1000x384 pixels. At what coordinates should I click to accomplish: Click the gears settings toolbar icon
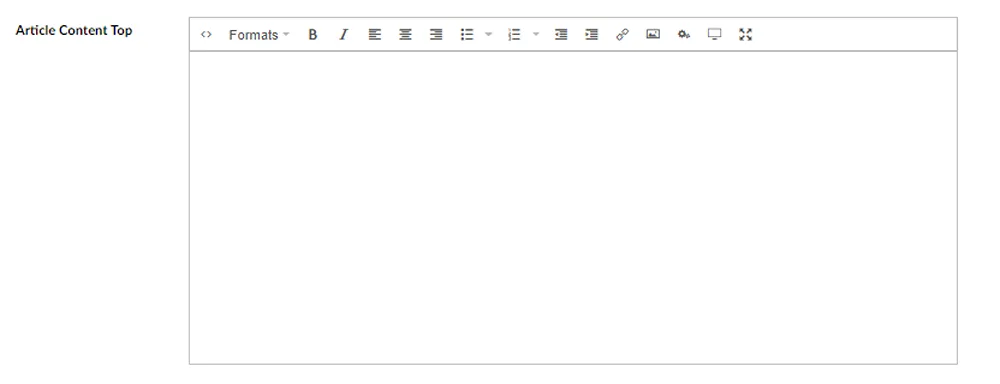click(684, 34)
